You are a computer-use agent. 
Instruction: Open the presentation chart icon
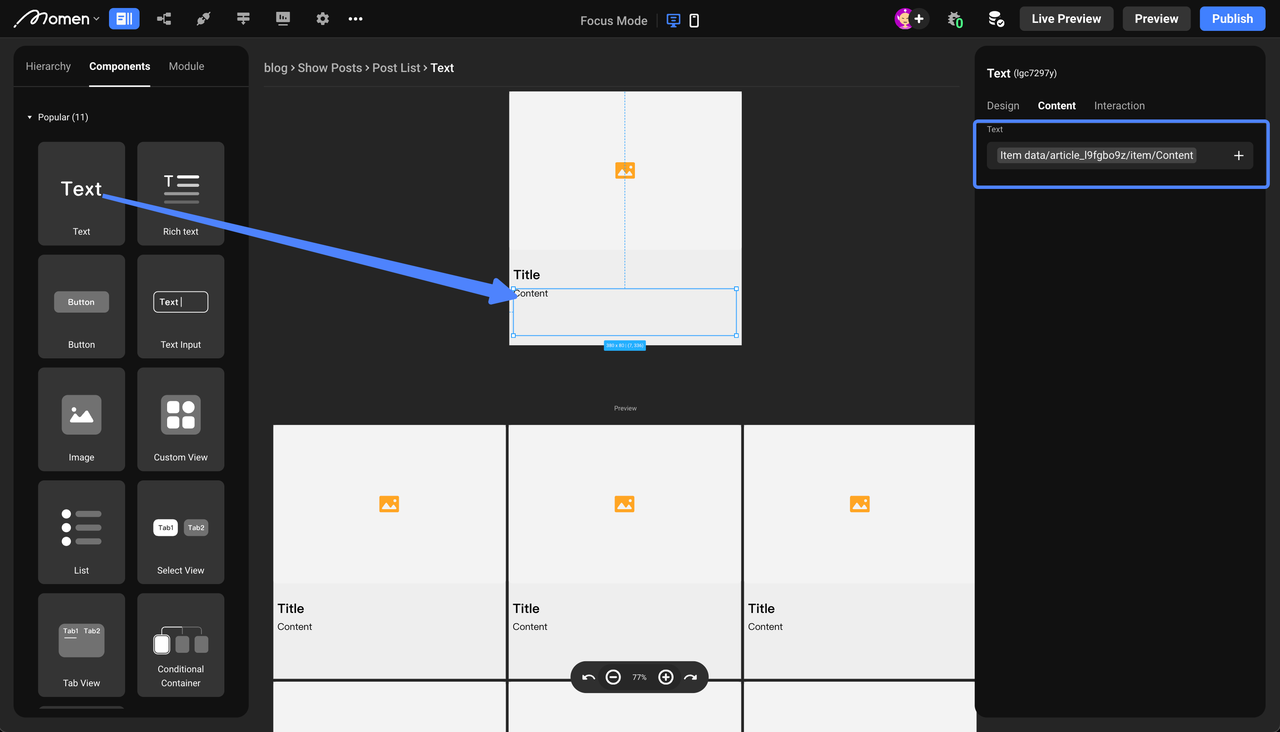click(x=283, y=19)
